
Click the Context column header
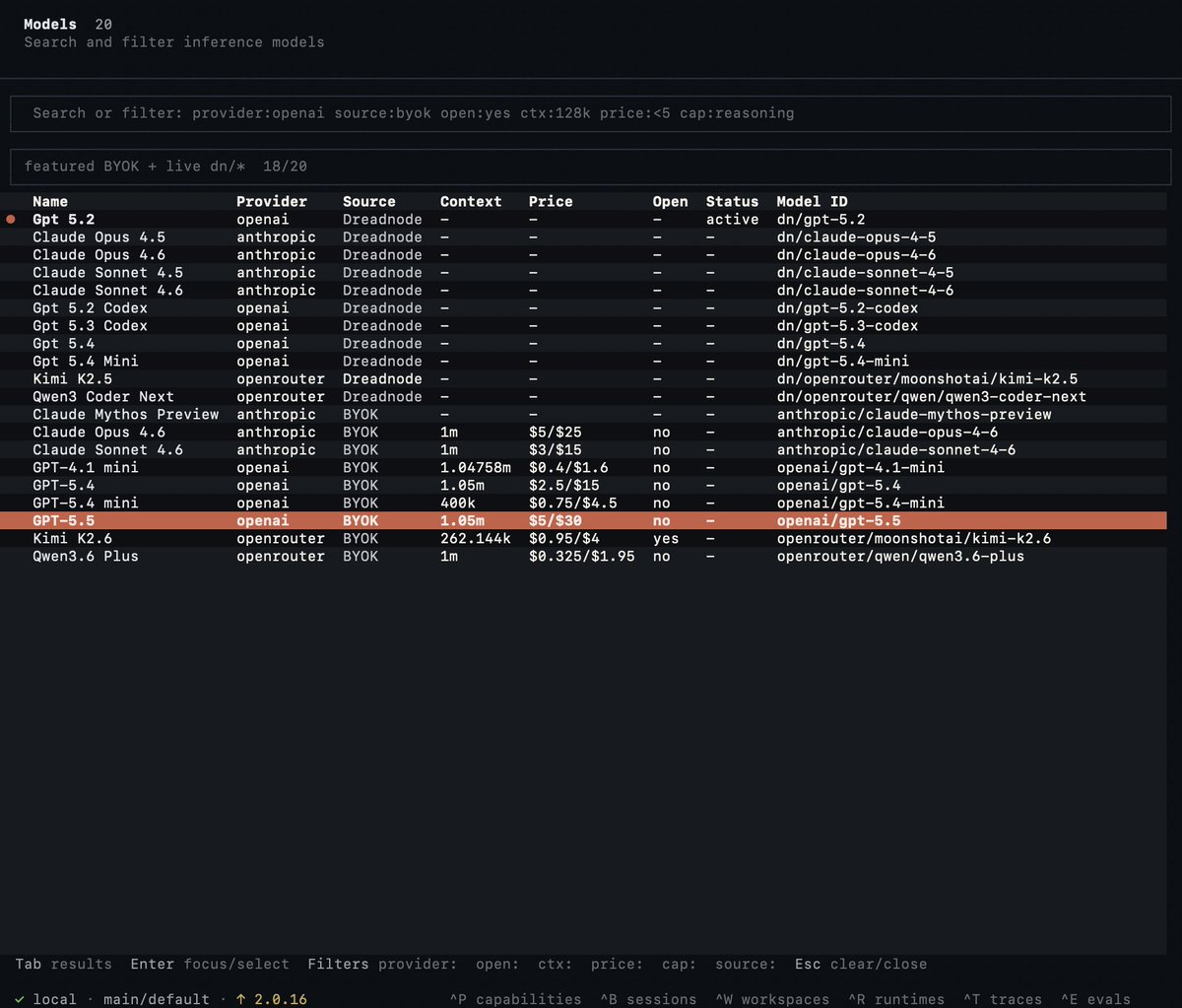[x=471, y=202]
